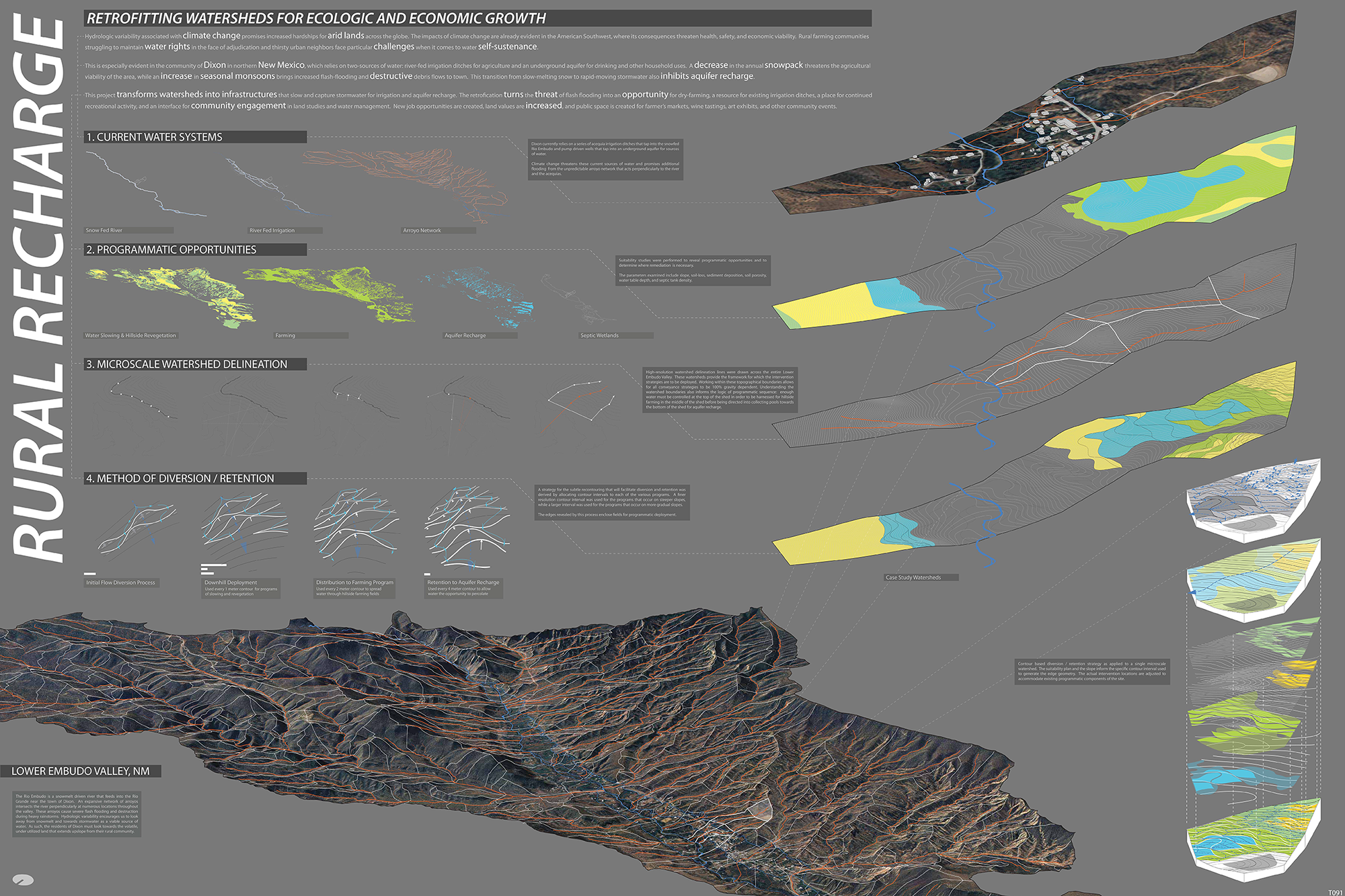The image size is (1345, 896).
Task: Click the 'LOWER EMBUDO VALLEY, NM' label
Action: click(81, 771)
